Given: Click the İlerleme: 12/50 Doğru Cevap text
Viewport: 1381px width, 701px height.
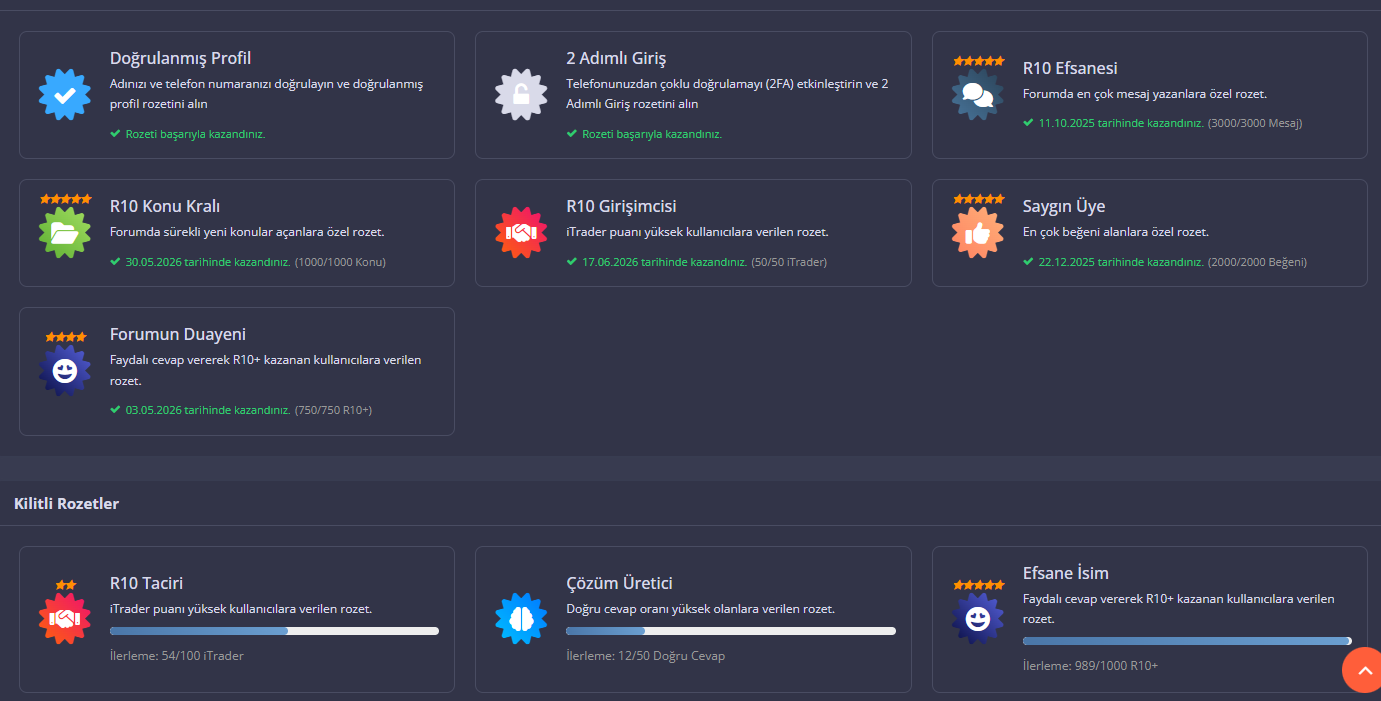Looking at the screenshot, I should [x=645, y=656].
